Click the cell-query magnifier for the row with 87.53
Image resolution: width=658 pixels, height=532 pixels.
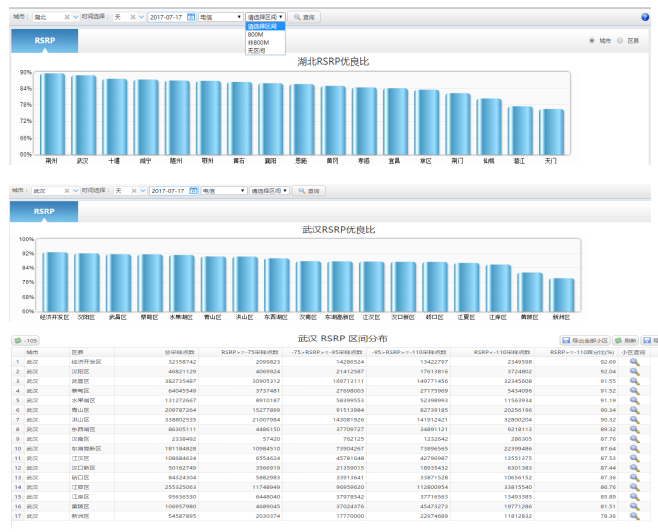pos(634,459)
